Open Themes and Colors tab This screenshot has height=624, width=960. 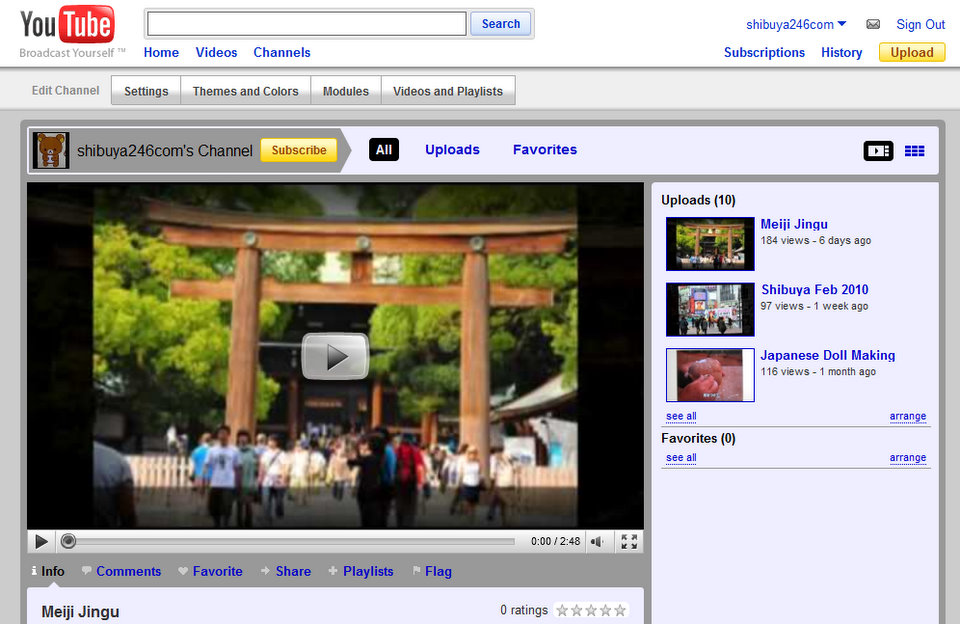246,91
